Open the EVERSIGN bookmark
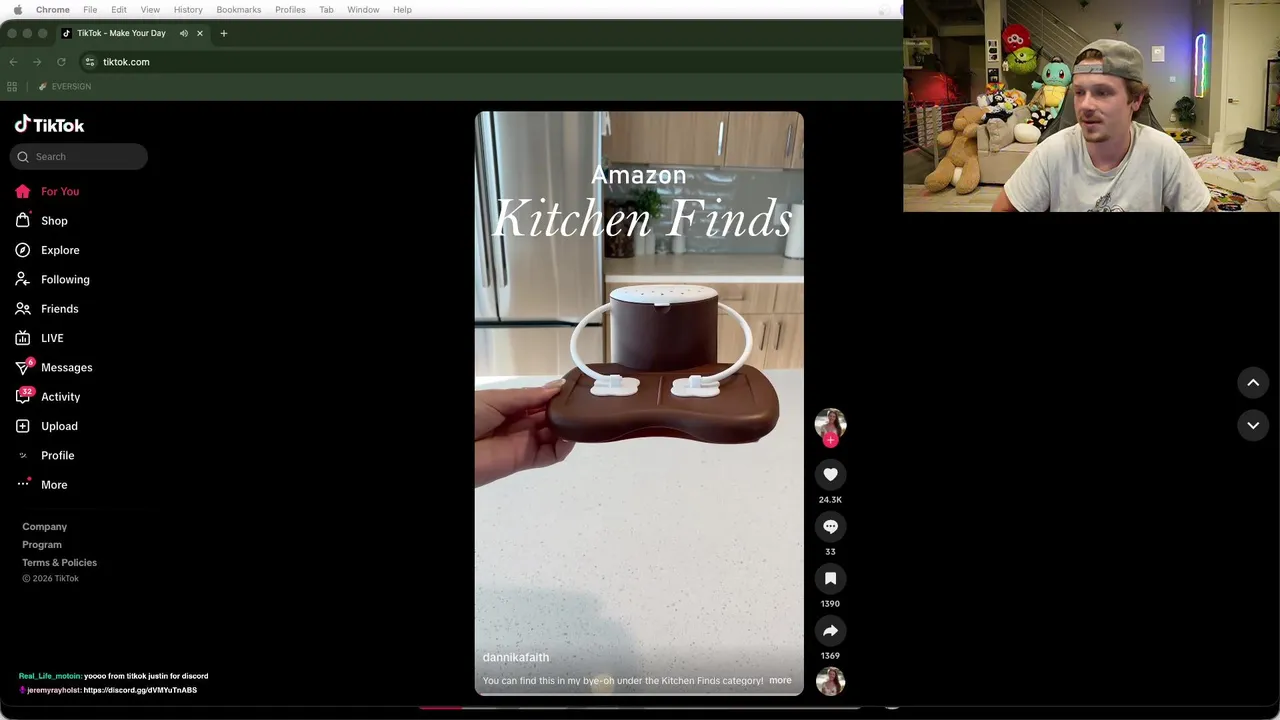 [x=64, y=87]
